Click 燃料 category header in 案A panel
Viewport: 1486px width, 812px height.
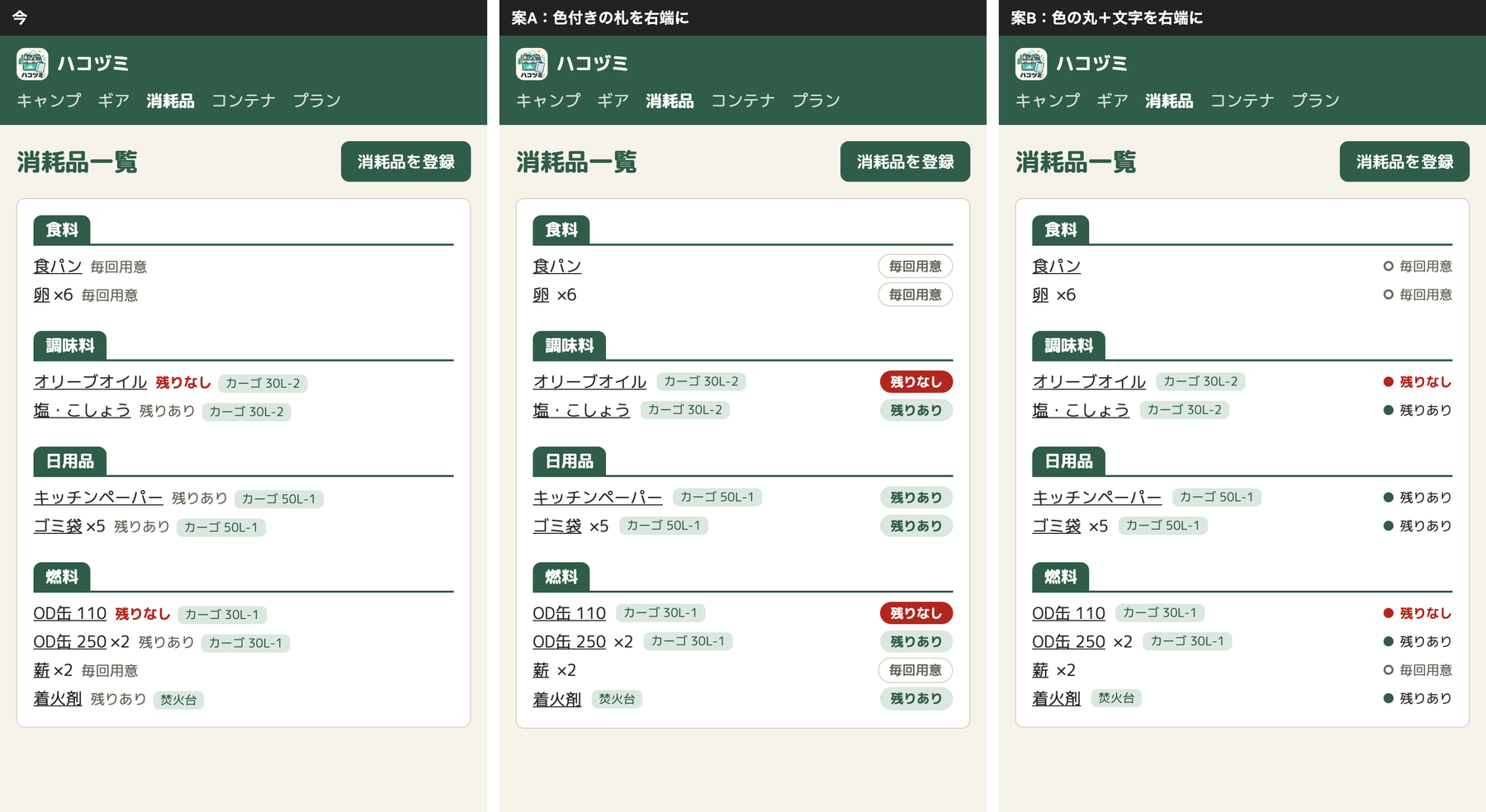pyautogui.click(x=561, y=577)
